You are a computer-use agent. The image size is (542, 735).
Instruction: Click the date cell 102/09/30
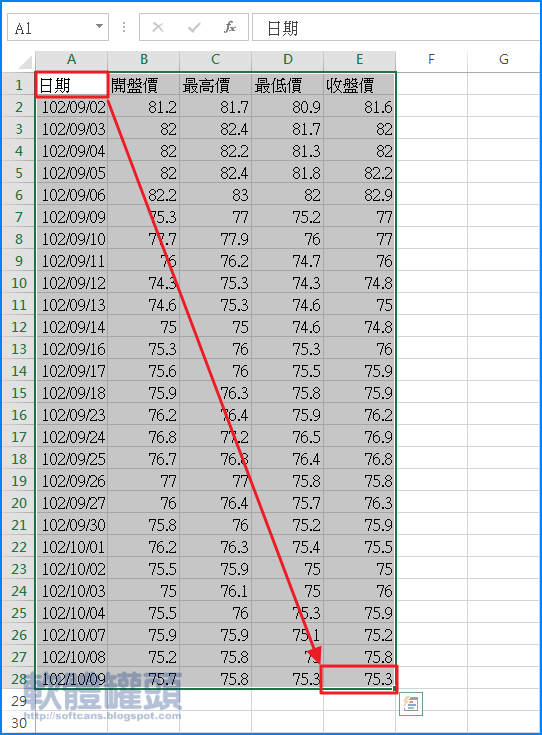(71, 525)
